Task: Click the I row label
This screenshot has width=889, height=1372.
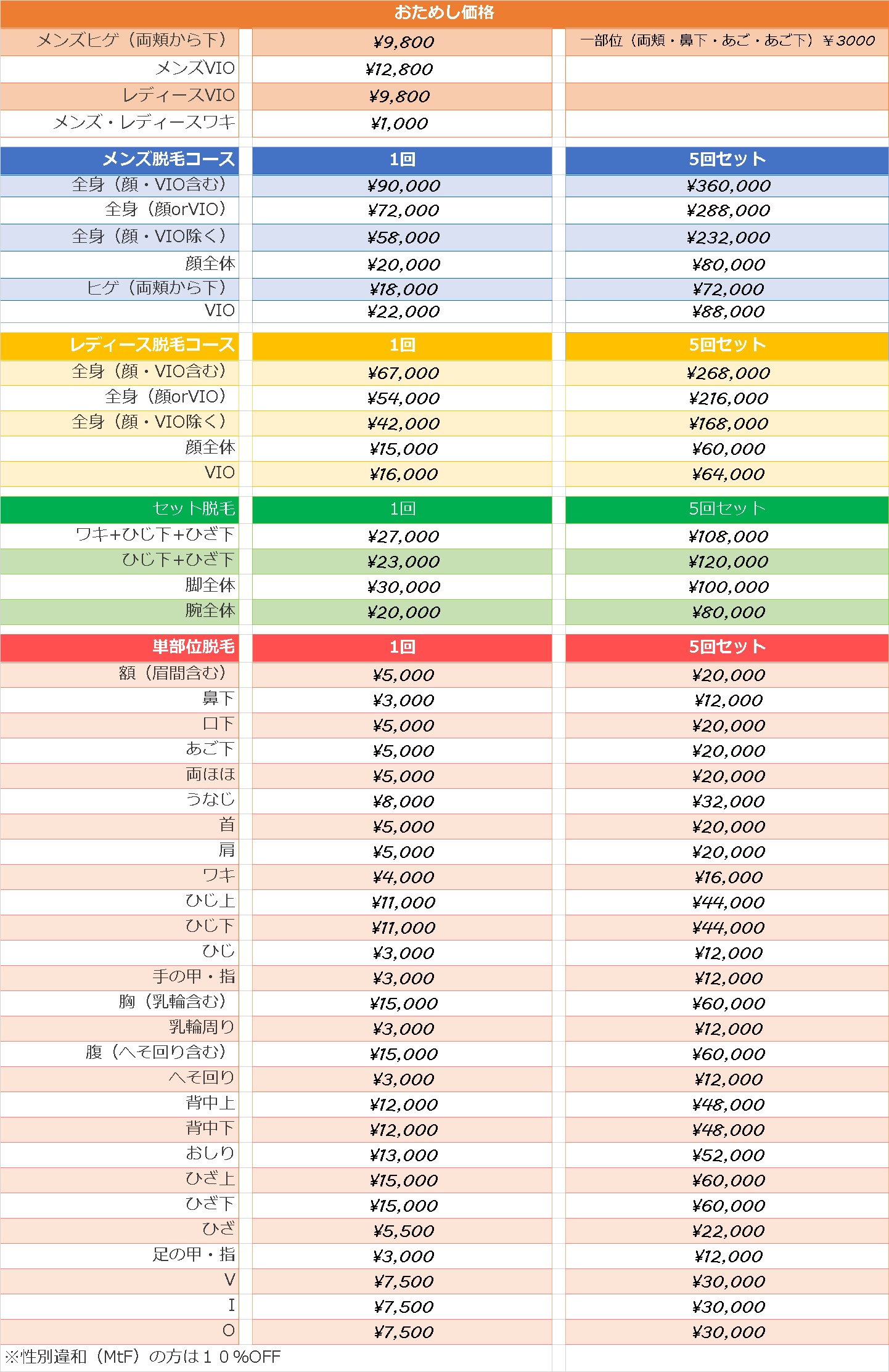Action: pyautogui.click(x=232, y=1305)
